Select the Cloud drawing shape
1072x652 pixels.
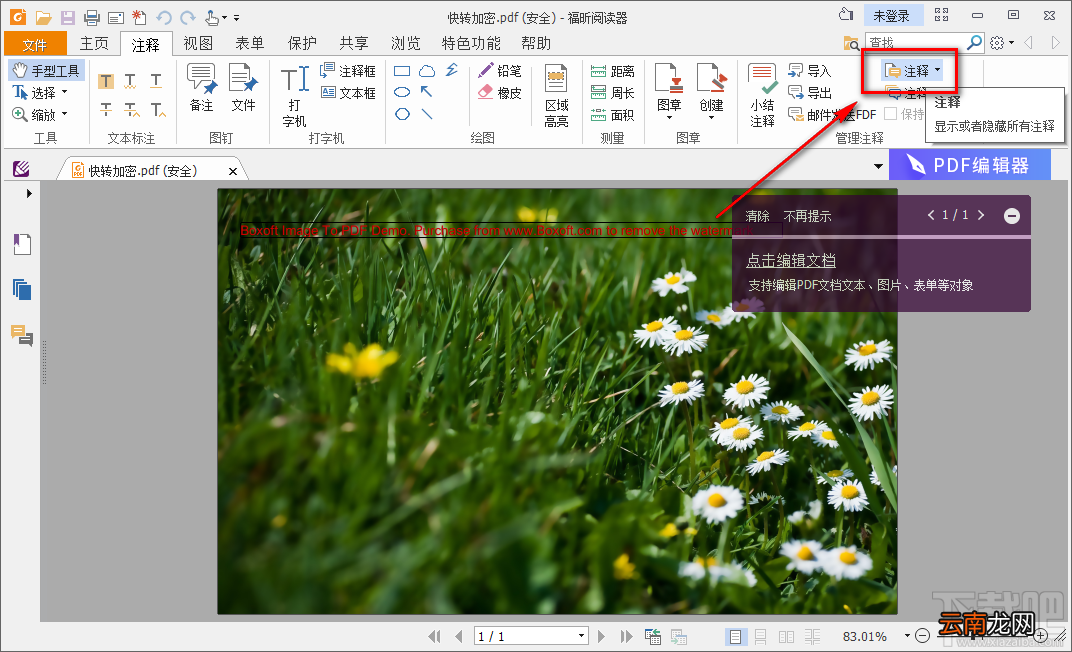tap(427, 70)
